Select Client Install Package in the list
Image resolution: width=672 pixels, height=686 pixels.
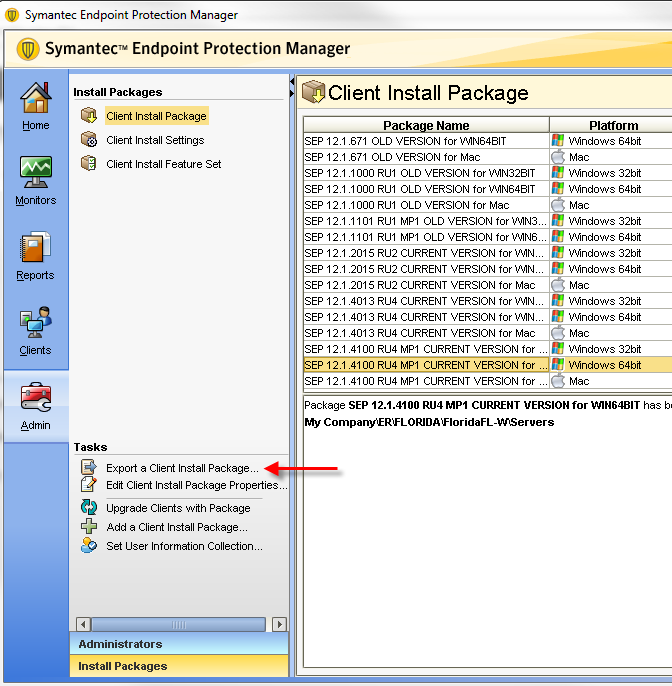(156, 116)
